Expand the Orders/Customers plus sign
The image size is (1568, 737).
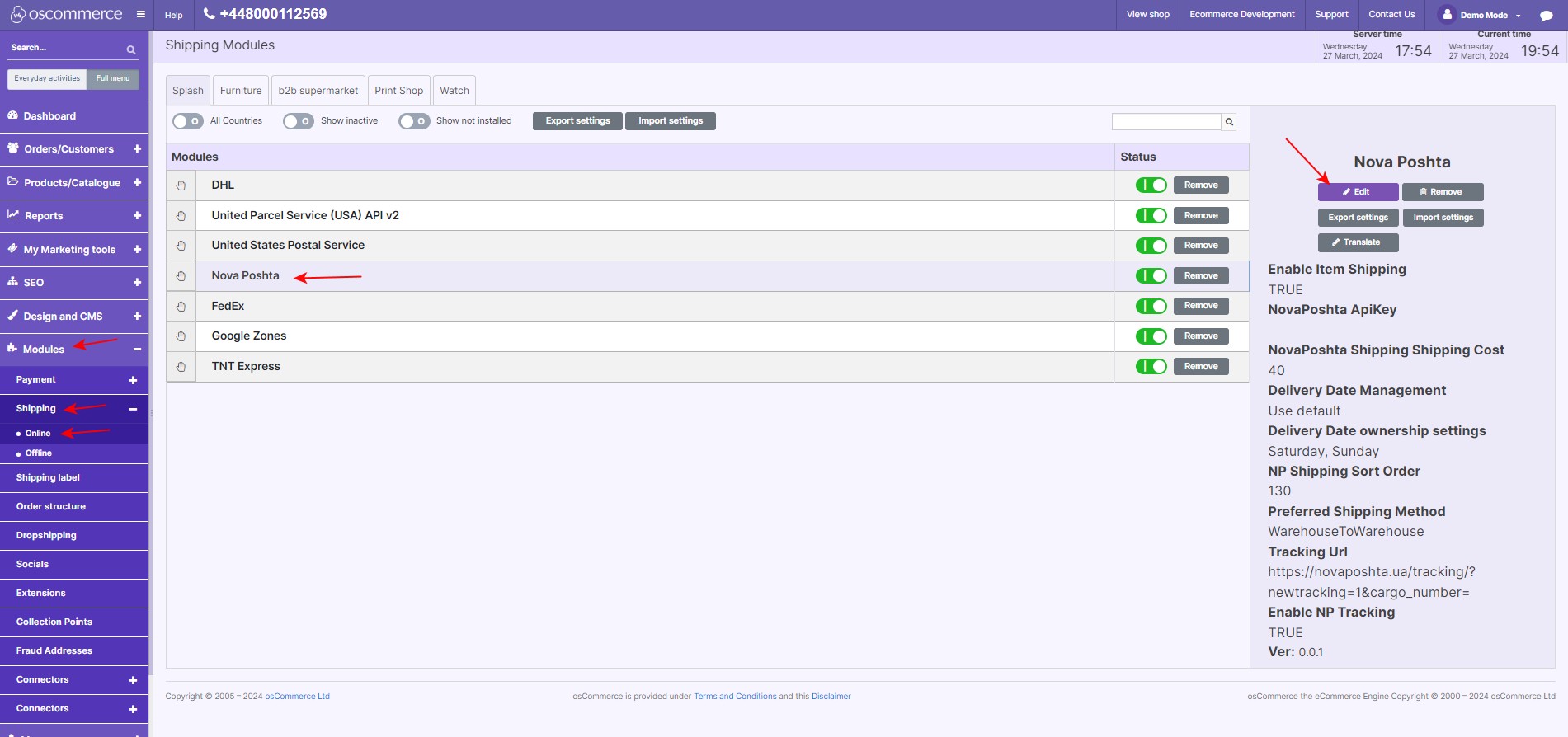click(x=137, y=149)
